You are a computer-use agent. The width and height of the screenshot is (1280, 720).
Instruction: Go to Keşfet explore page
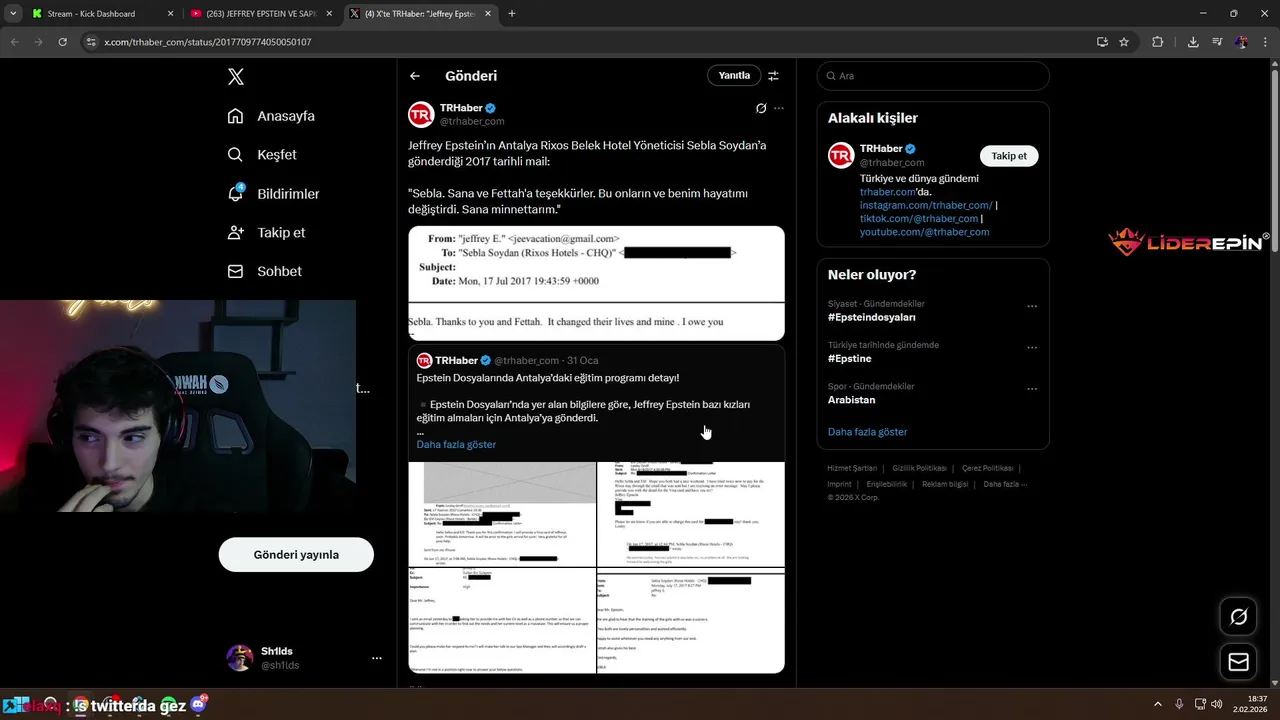pyautogui.click(x=262, y=155)
